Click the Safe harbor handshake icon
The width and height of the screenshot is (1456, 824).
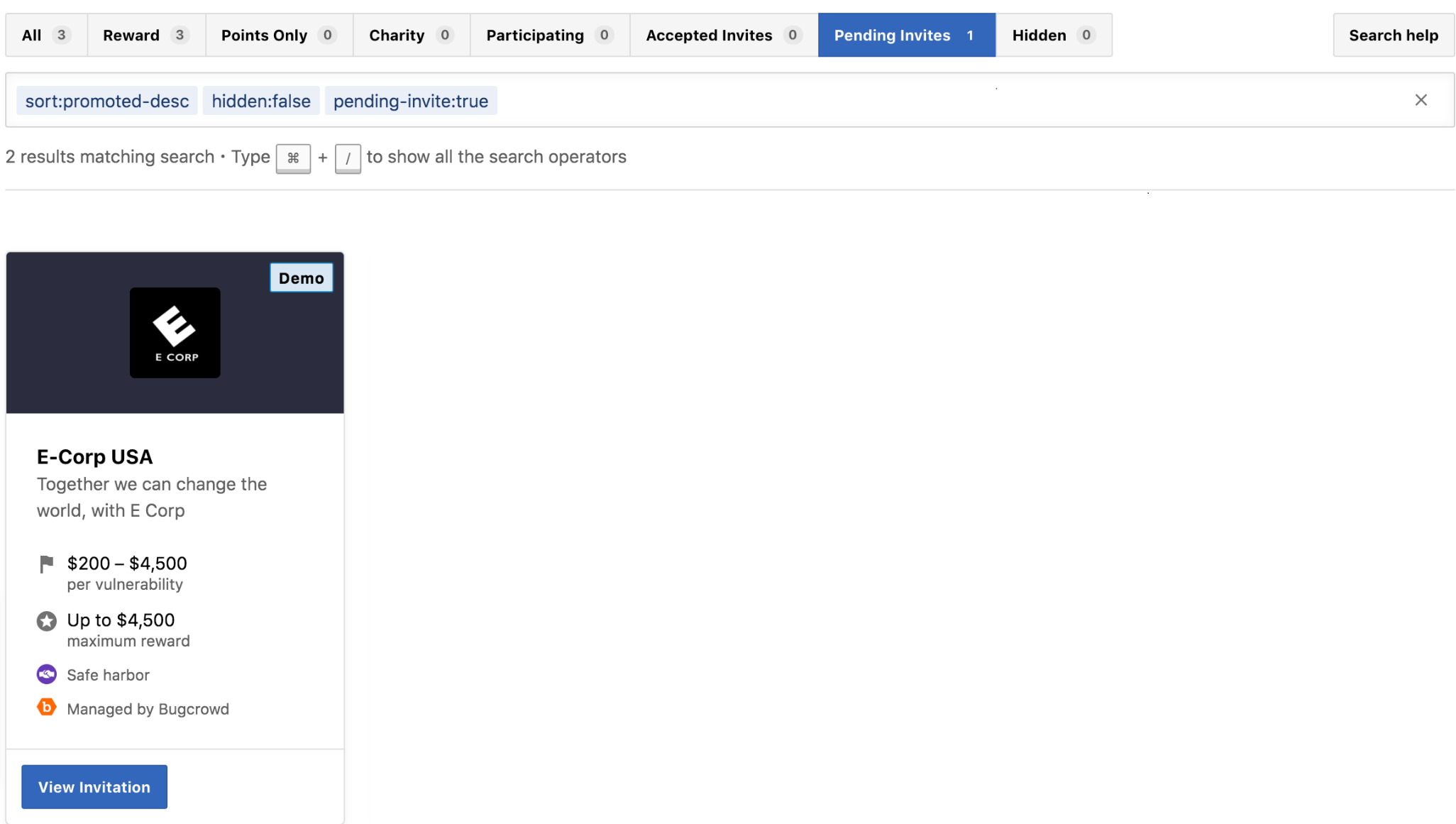click(47, 674)
